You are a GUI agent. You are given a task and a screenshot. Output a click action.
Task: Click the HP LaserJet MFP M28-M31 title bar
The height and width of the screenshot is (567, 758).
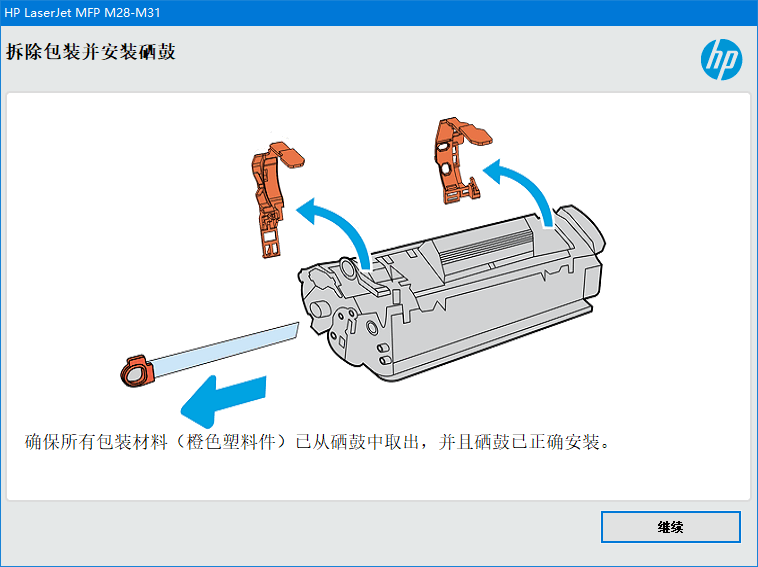(379, 13)
